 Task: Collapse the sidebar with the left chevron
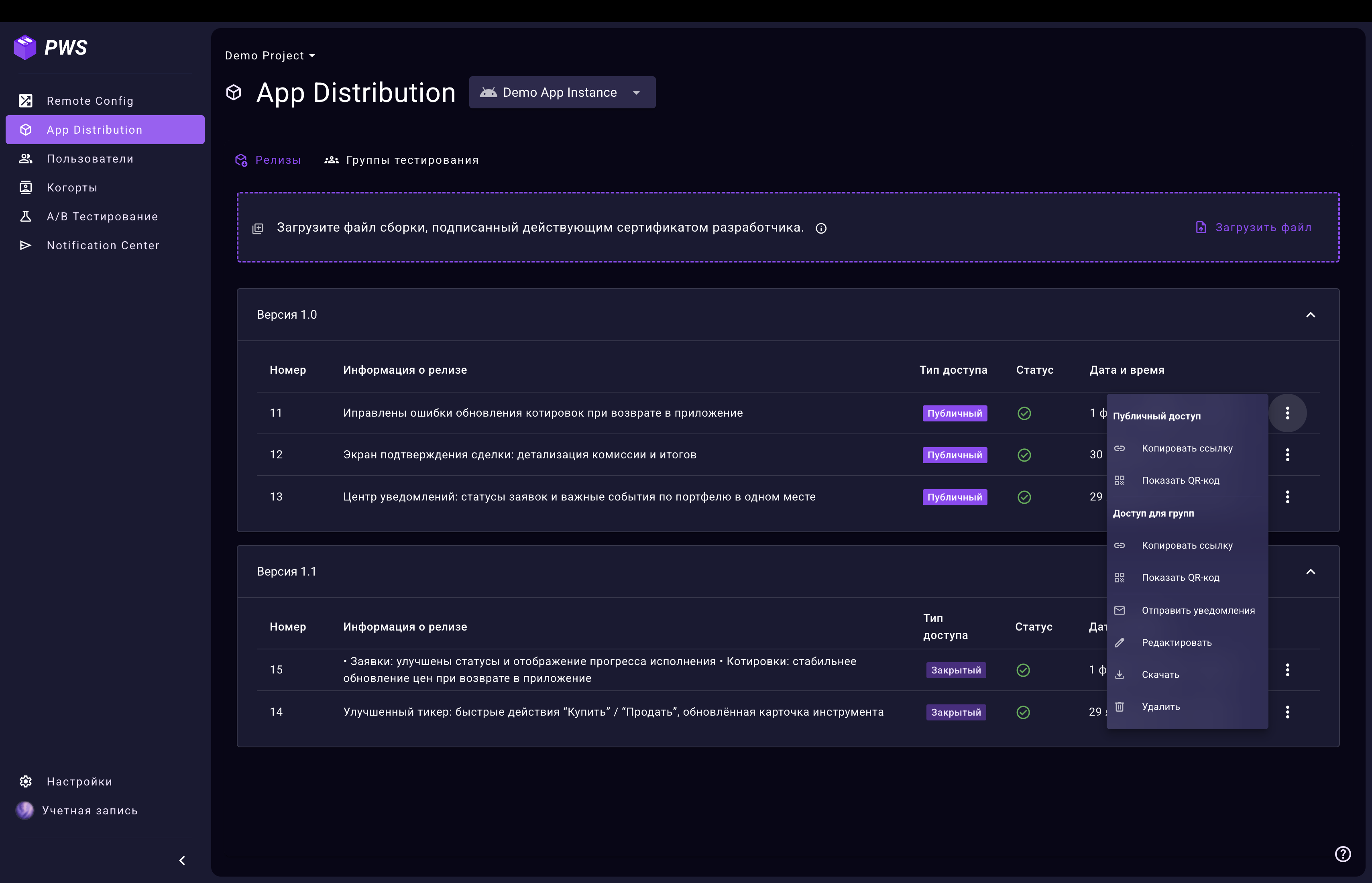point(182,860)
